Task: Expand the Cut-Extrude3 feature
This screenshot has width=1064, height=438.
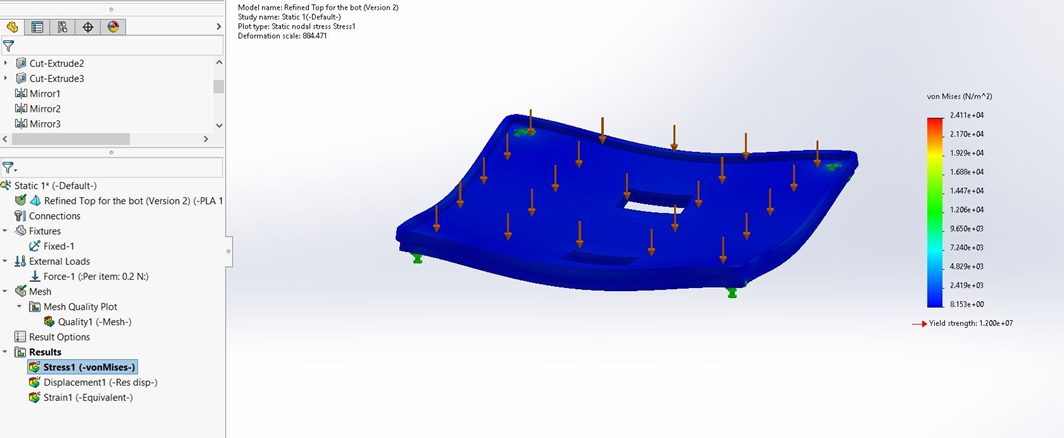Action: click(6, 79)
